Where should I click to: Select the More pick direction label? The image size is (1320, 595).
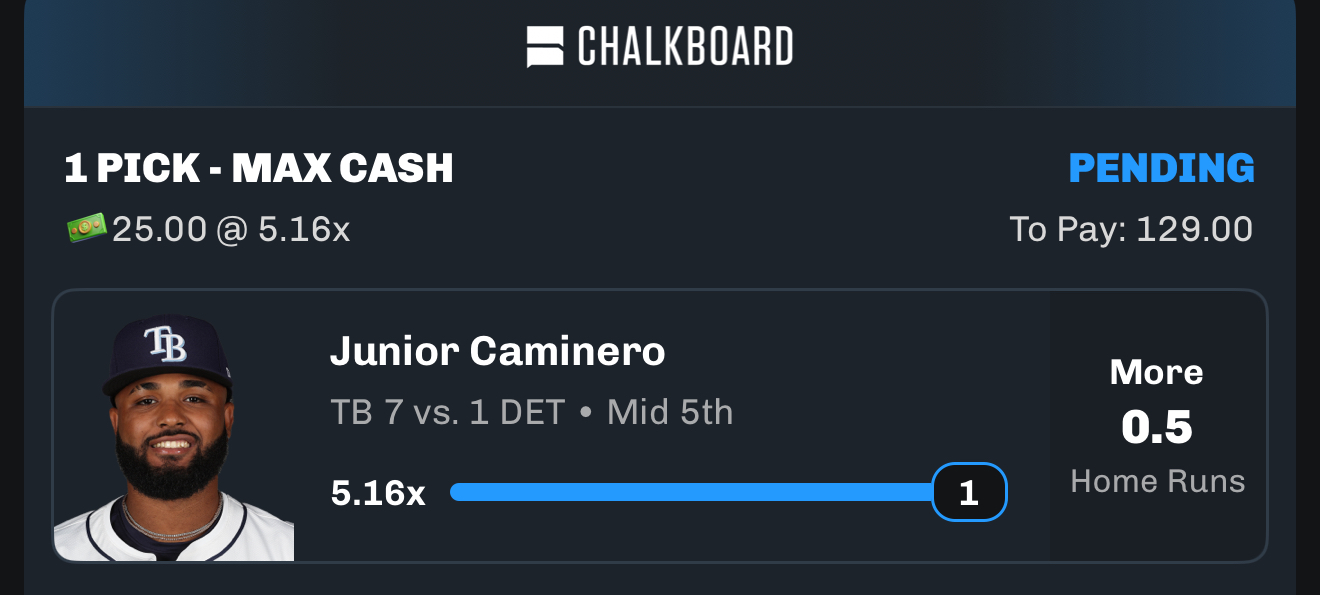click(1156, 373)
